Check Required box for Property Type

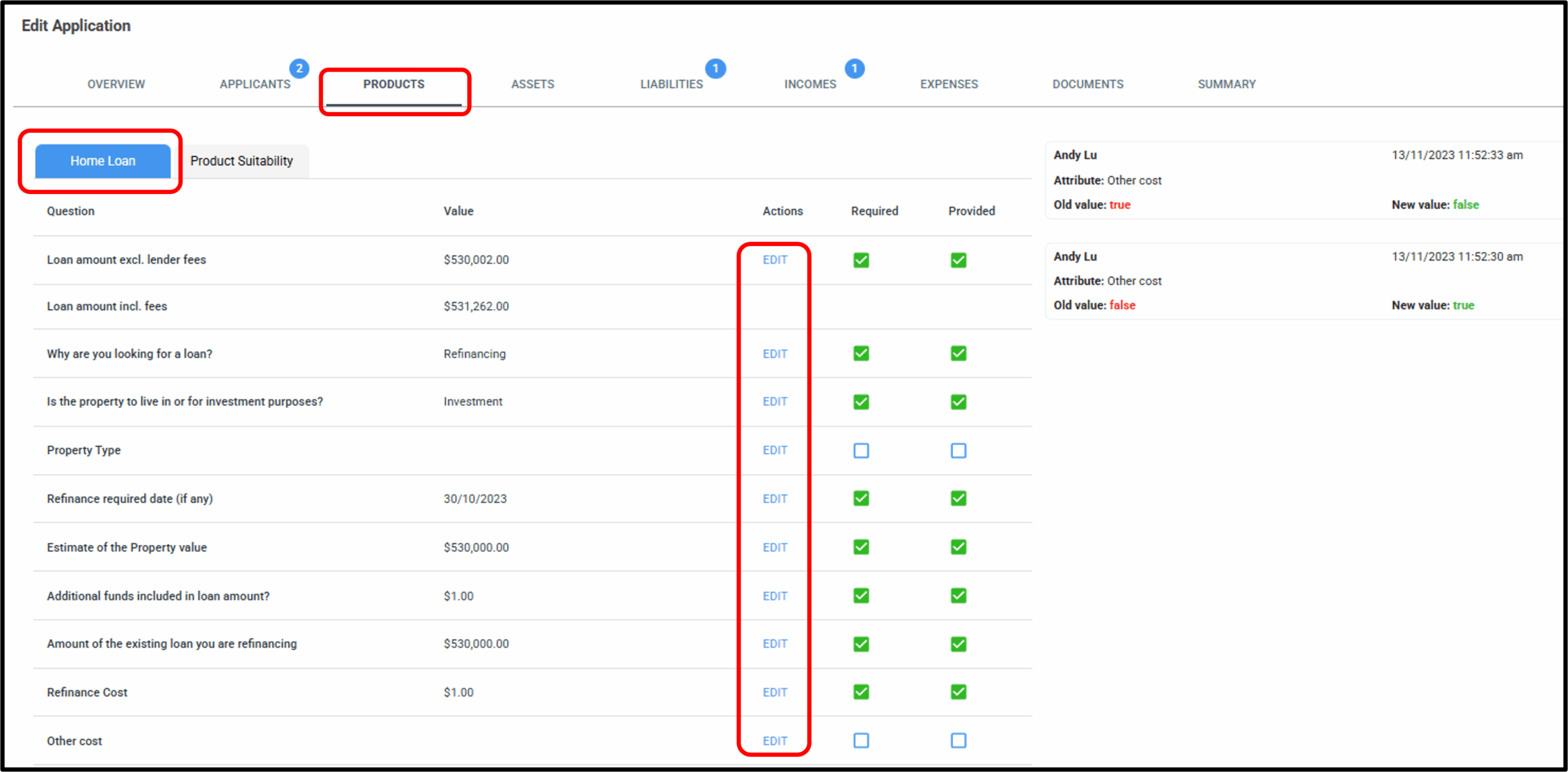(861, 451)
